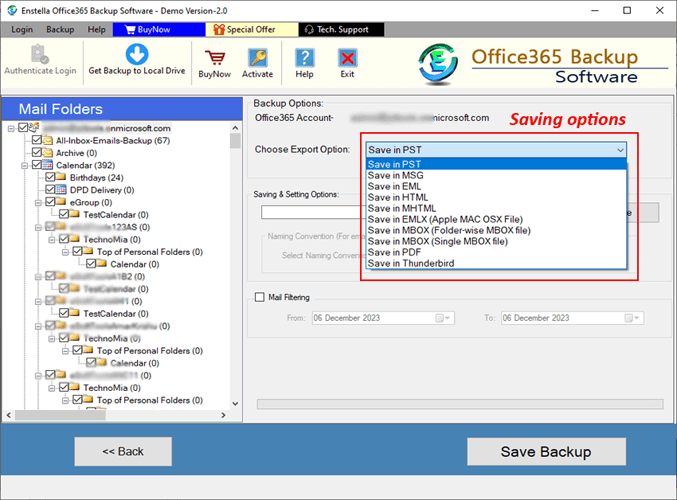Click Get Backup to Local Drive icon
This screenshot has height=500, width=677.
pos(137,54)
